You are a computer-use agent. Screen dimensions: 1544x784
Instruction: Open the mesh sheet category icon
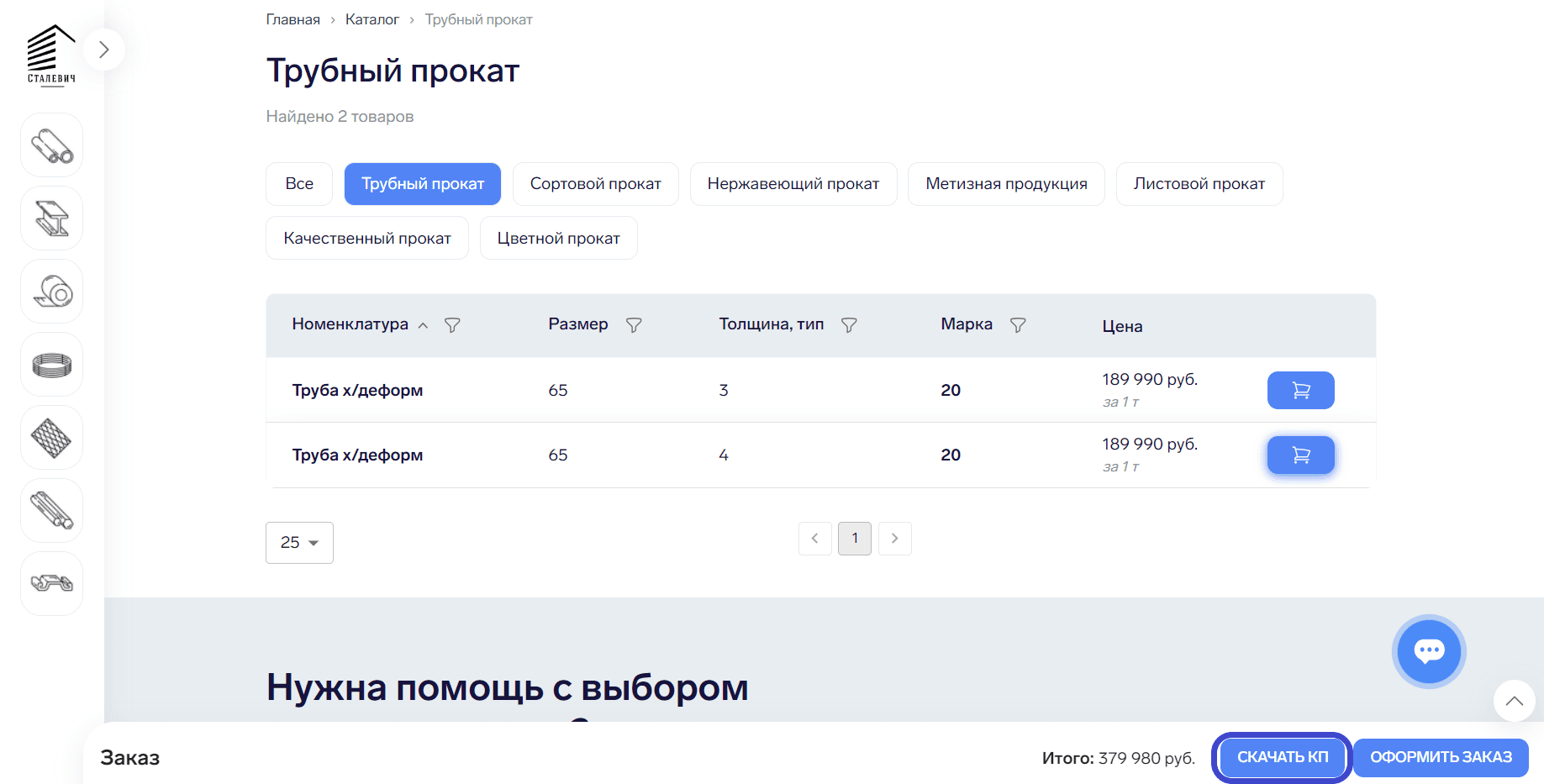(x=52, y=438)
